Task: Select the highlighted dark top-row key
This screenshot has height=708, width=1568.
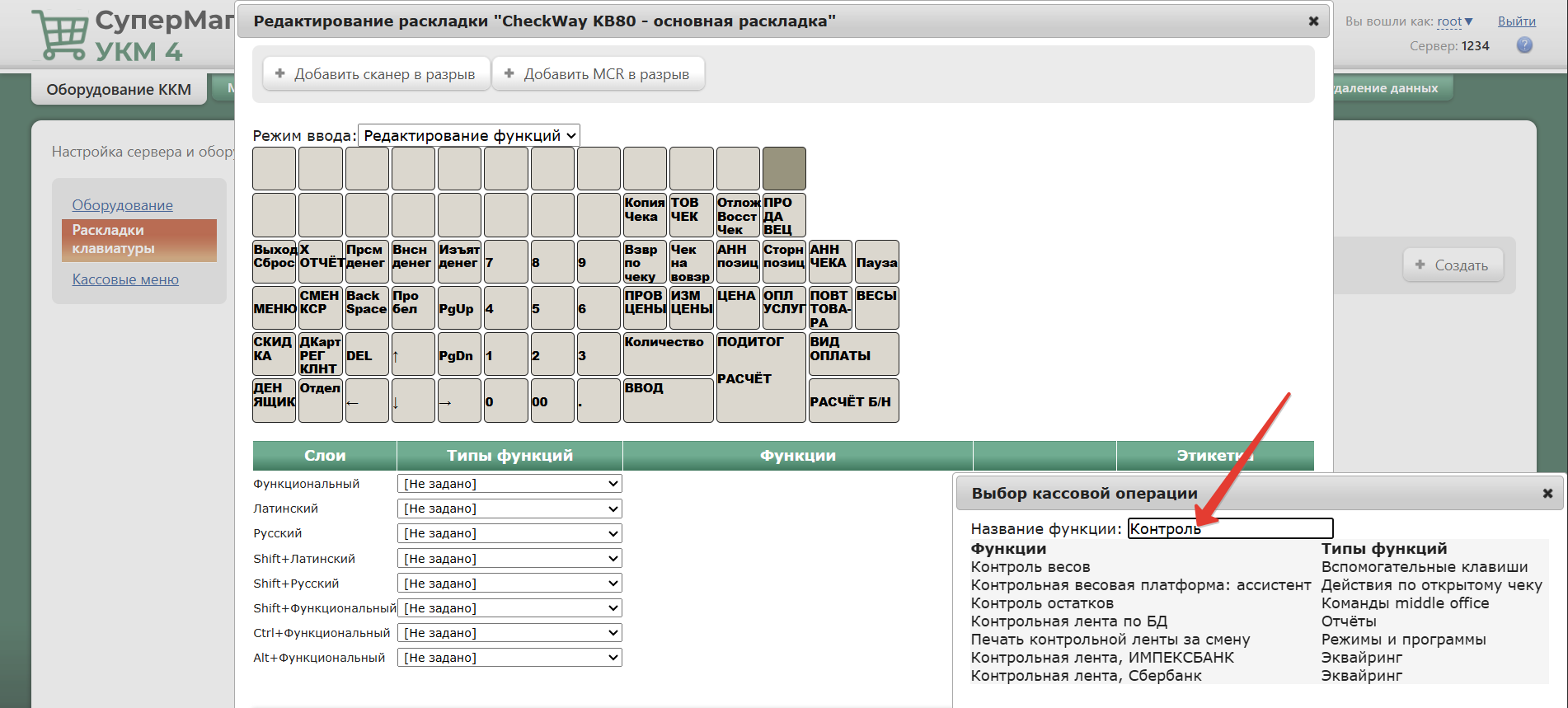Action: click(x=784, y=169)
